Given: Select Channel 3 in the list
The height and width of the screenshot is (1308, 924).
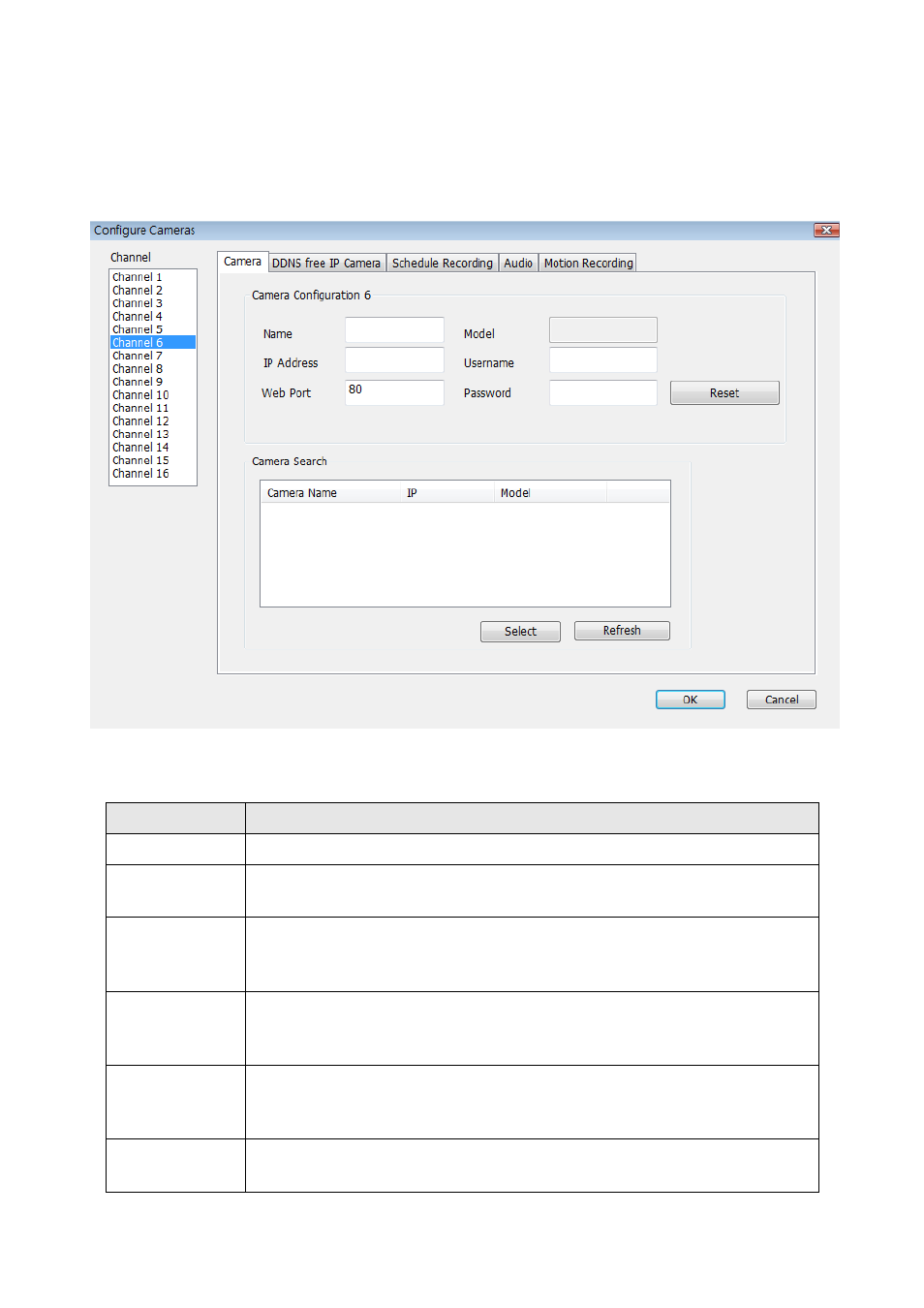Looking at the screenshot, I should tap(152, 303).
